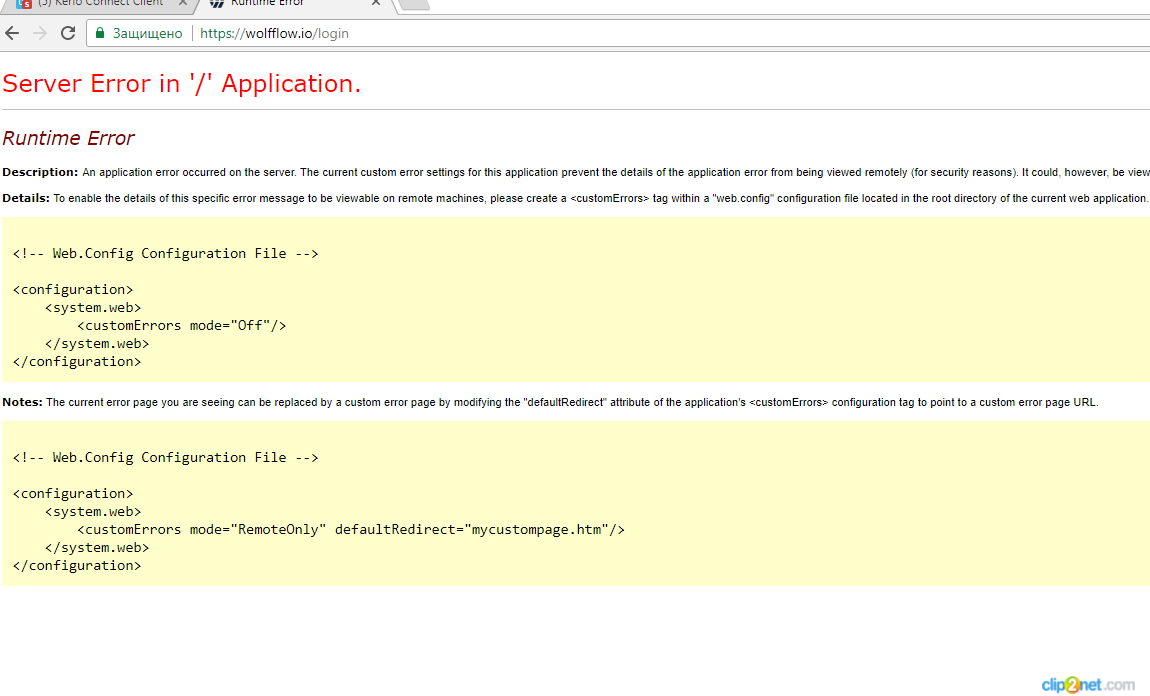
Task: Click first "Web.Config Configuration File" comment line
Action: tap(166, 254)
